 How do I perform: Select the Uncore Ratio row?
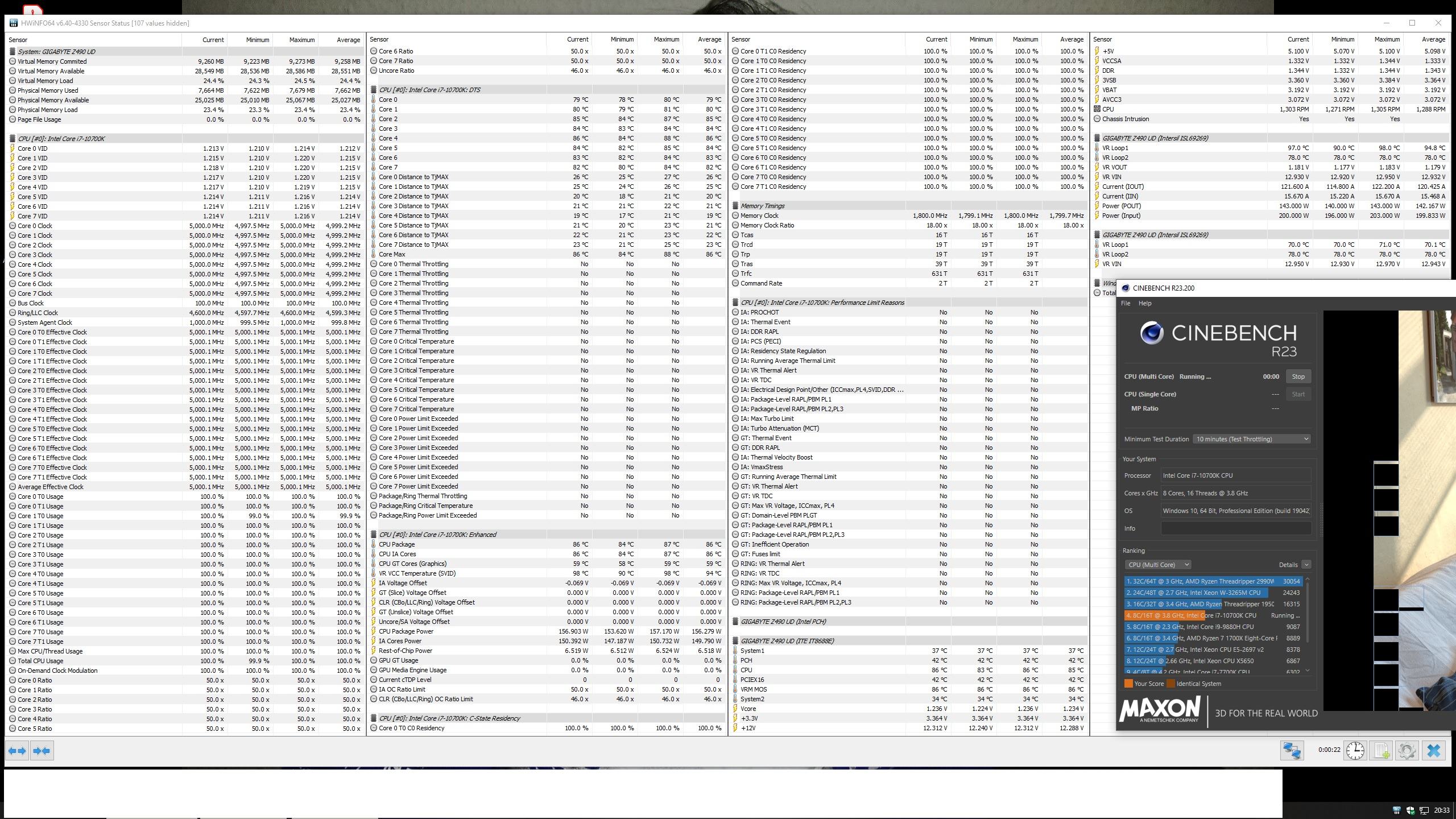point(547,71)
